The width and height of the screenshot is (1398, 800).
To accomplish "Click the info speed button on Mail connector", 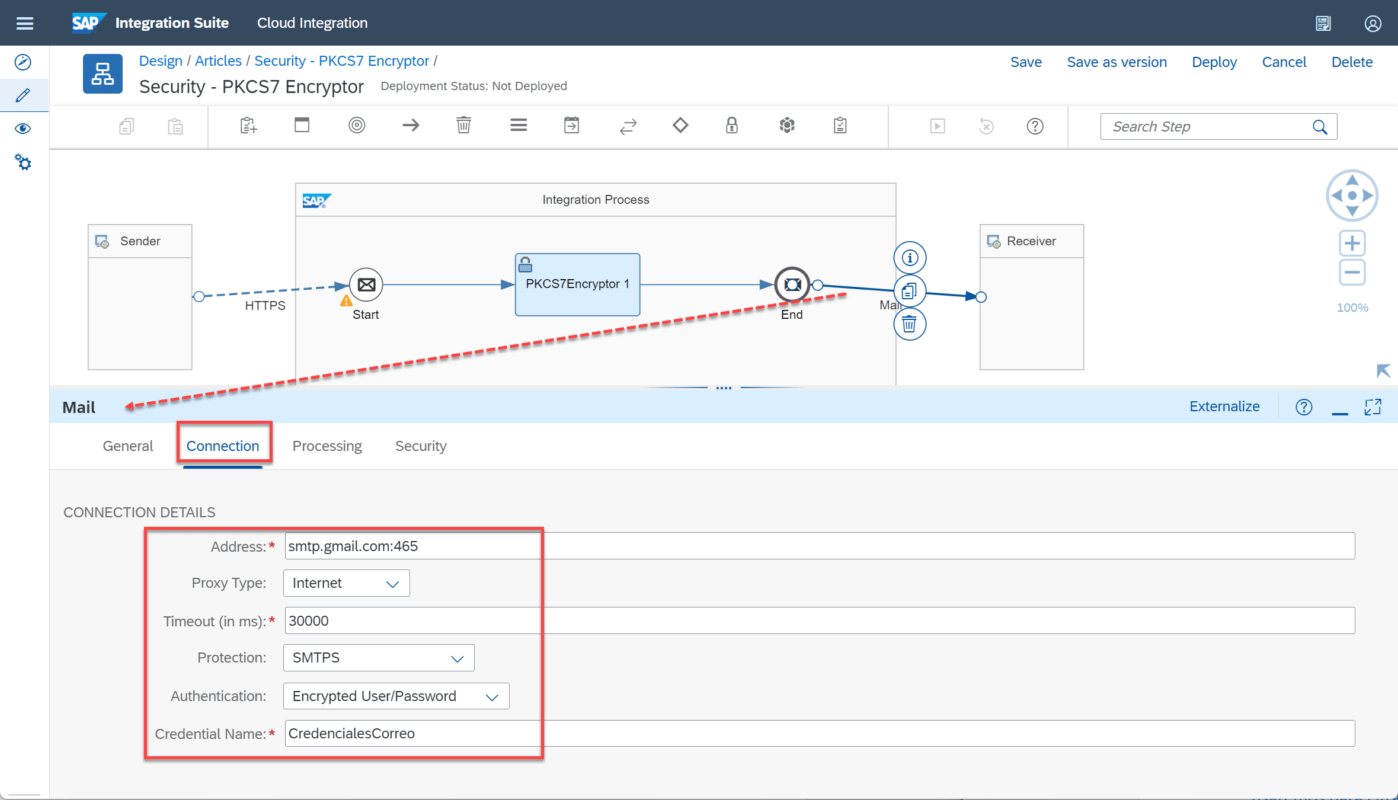I will pos(910,258).
